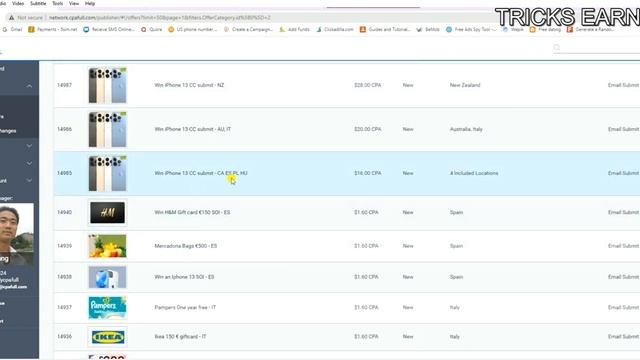Click the 4 Included Locations cell
This screenshot has height=360, width=640.
click(x=474, y=173)
